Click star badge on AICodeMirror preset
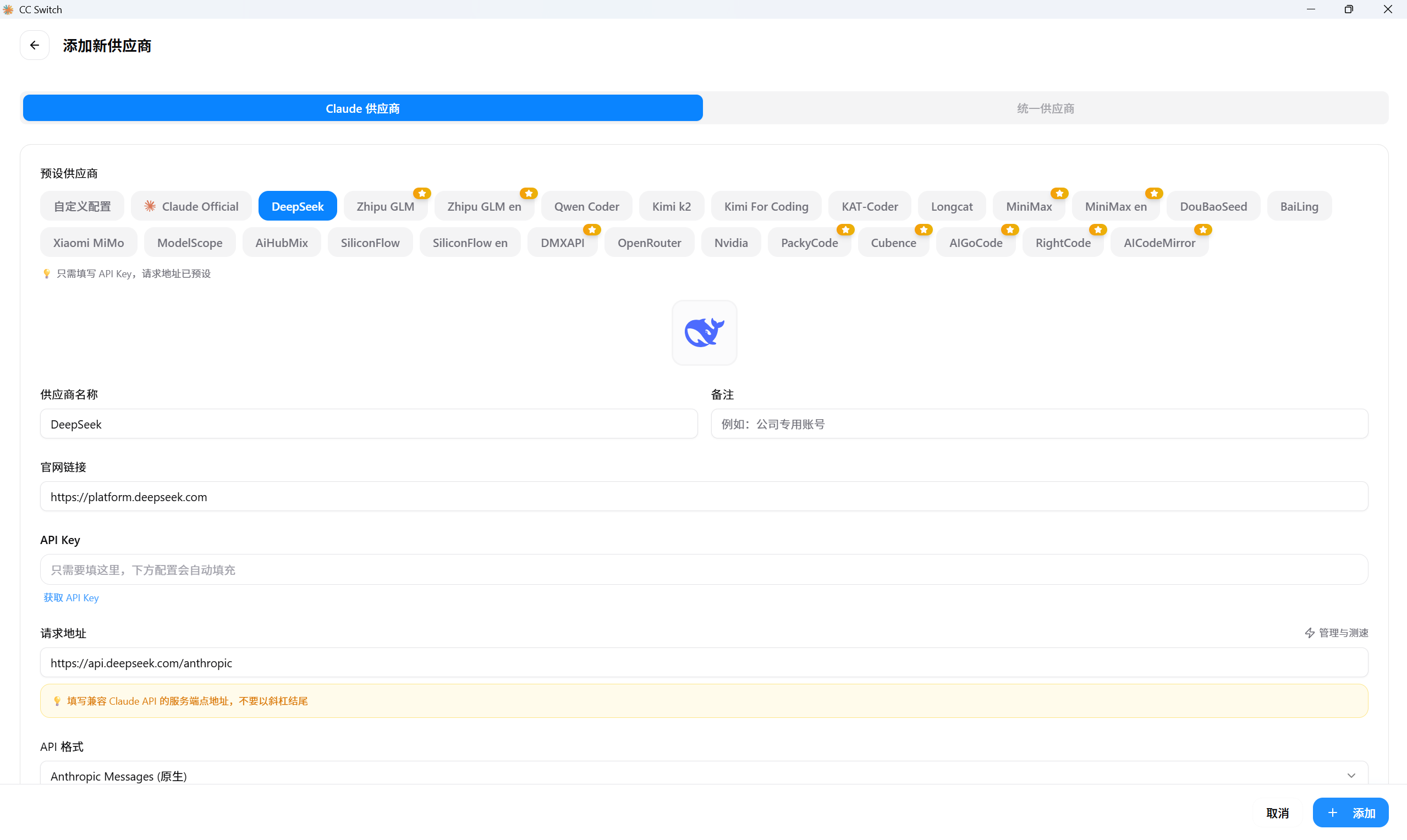Image resolution: width=1407 pixels, height=840 pixels. pos(1203,230)
